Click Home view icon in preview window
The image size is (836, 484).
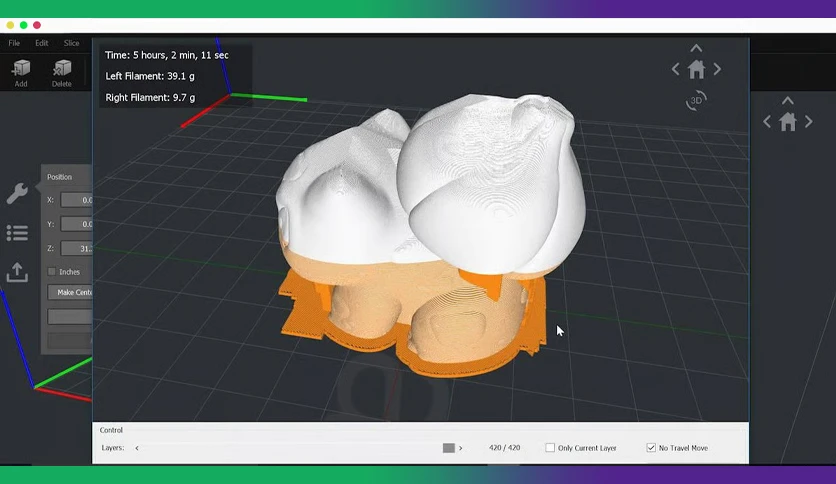[696, 69]
